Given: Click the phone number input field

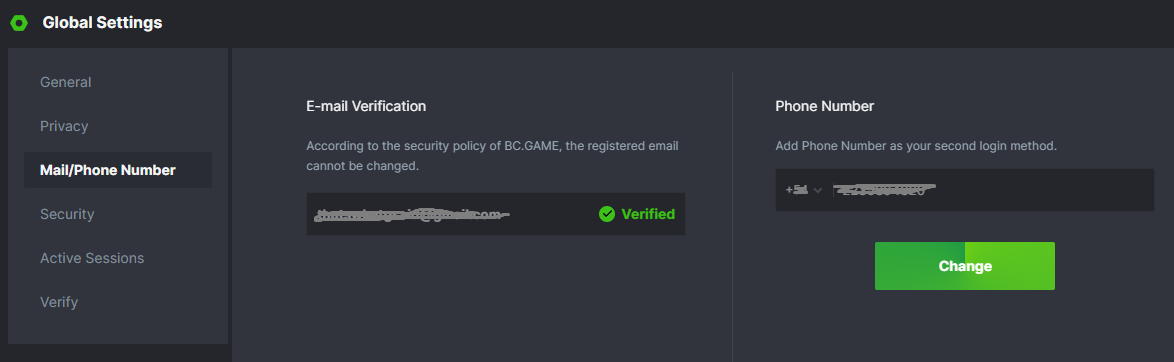Looking at the screenshot, I should (992, 190).
